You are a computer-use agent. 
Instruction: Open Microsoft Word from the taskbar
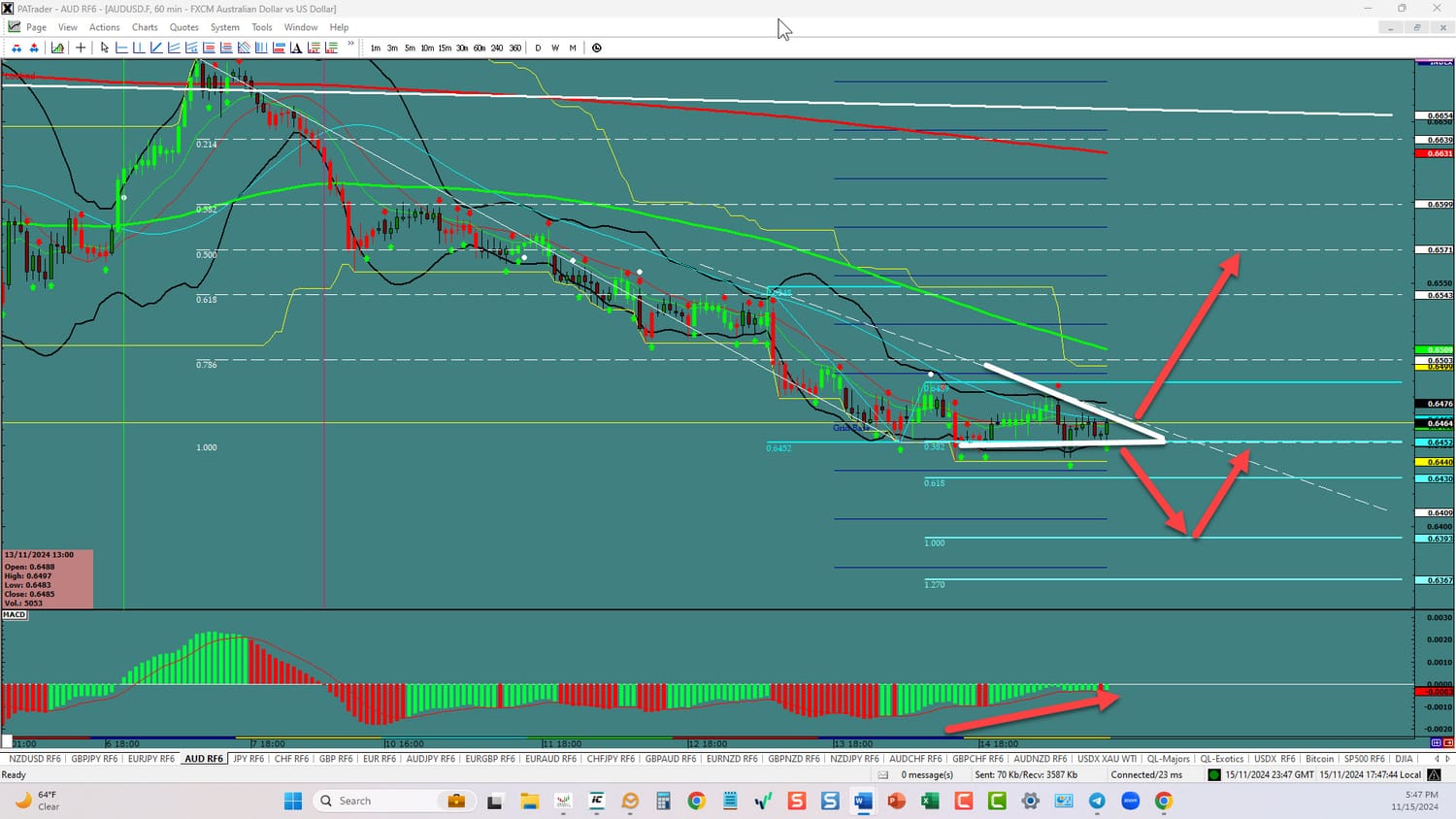[x=863, y=801]
